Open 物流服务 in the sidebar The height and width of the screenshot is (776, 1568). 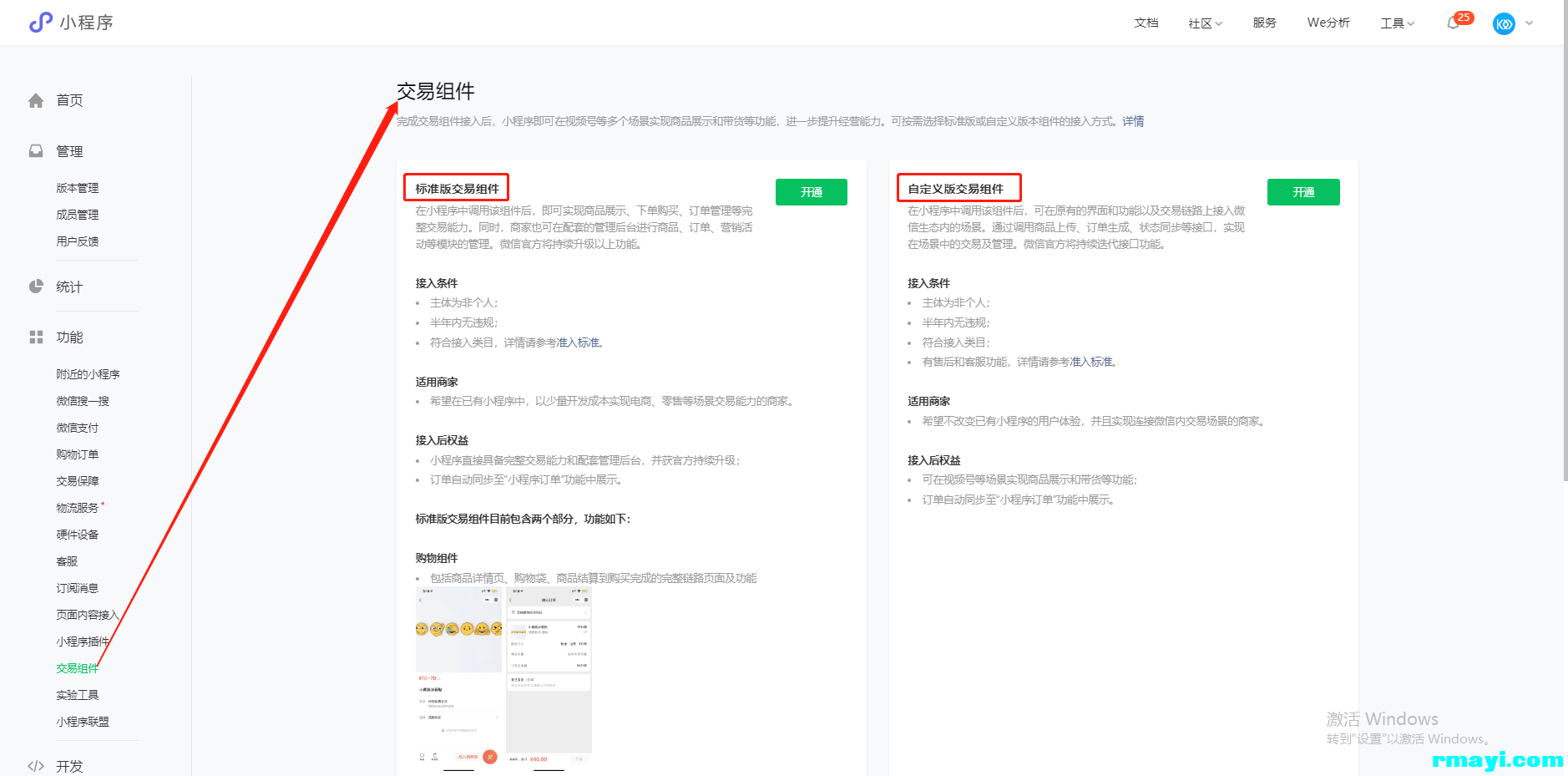point(78,508)
